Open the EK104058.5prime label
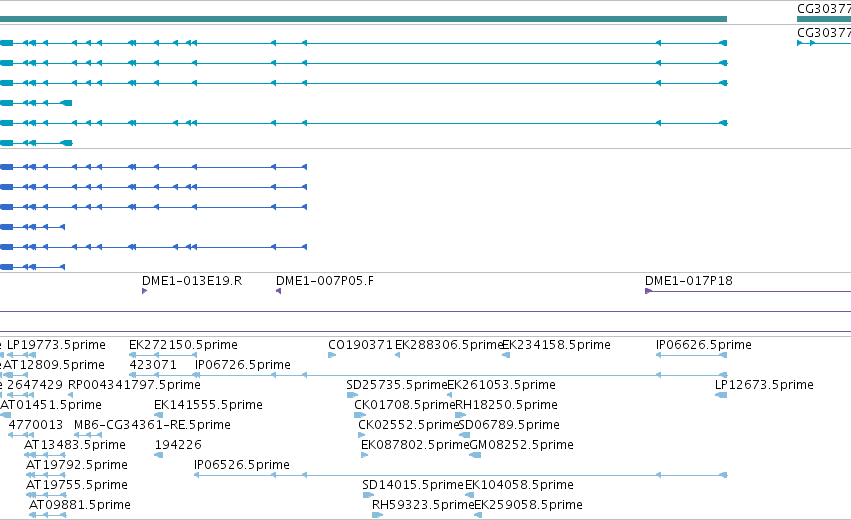 pos(519,485)
